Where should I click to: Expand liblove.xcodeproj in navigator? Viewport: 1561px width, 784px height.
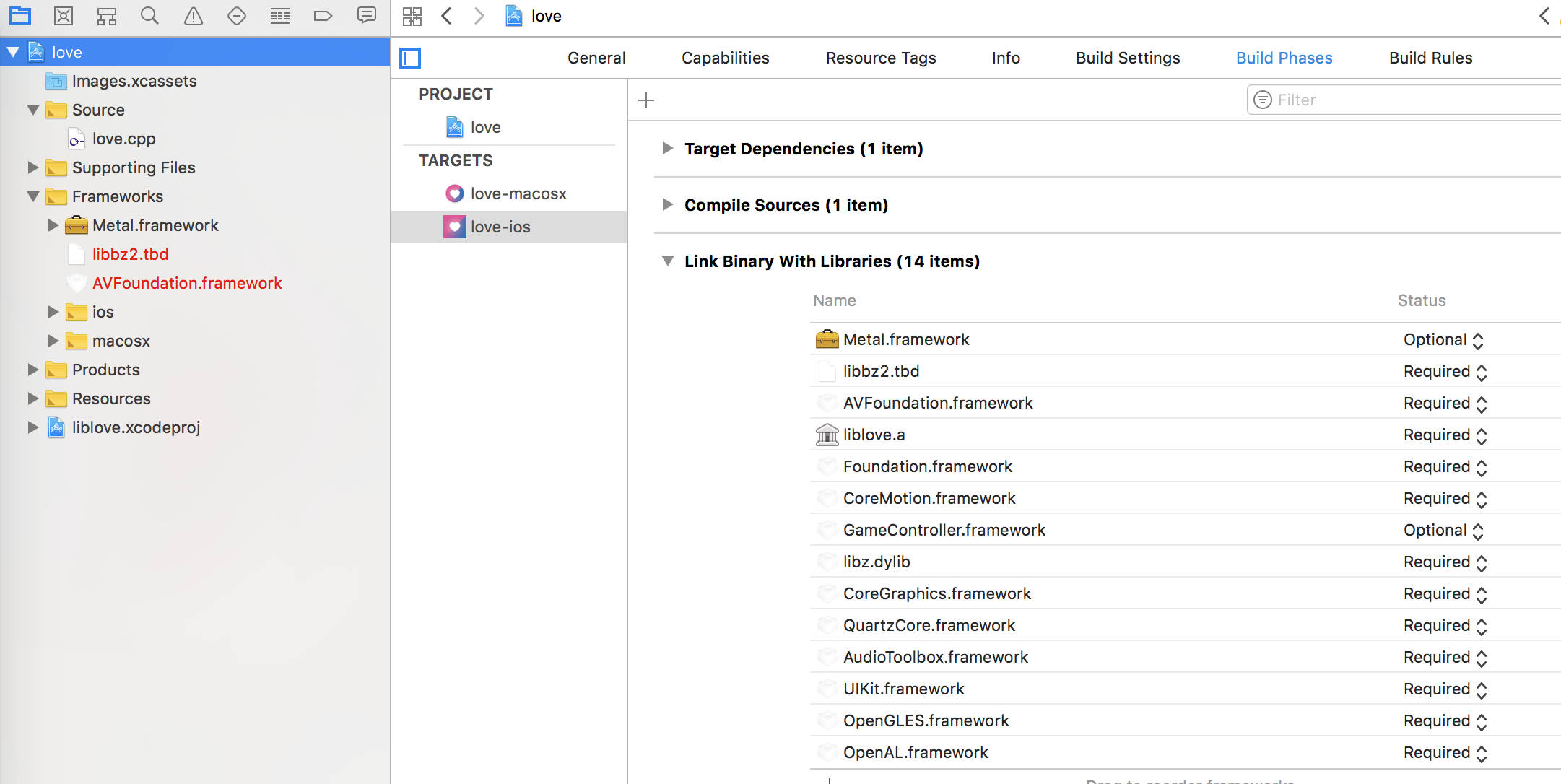(x=33, y=427)
